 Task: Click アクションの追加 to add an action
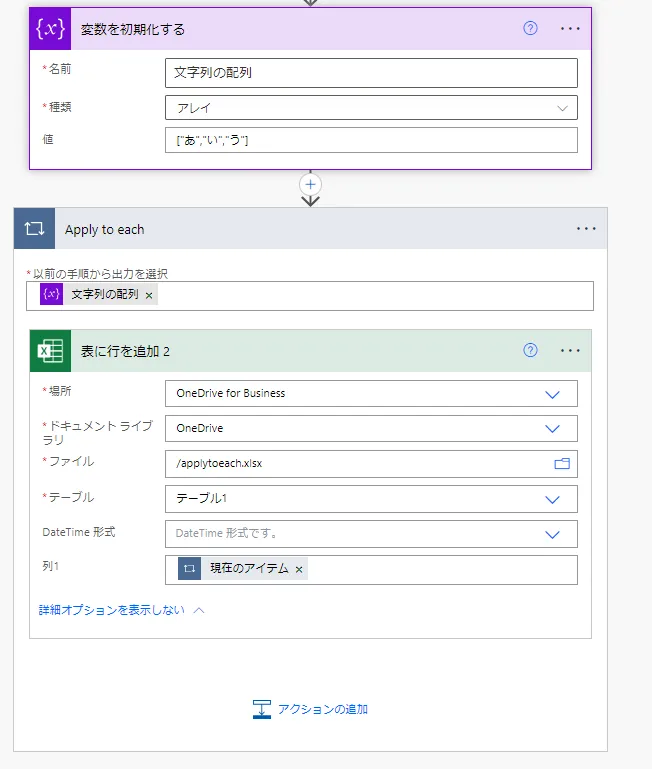coord(311,709)
